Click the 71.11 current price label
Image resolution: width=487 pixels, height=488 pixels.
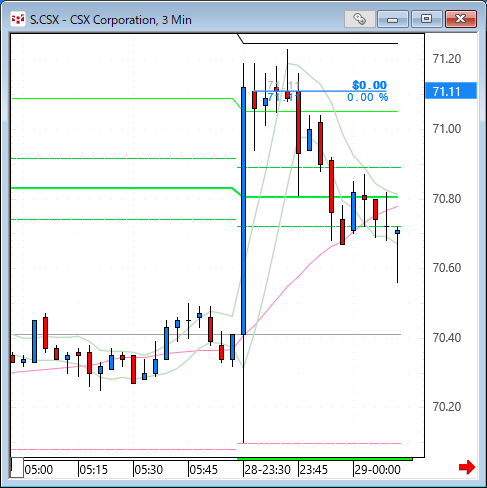[x=451, y=91]
